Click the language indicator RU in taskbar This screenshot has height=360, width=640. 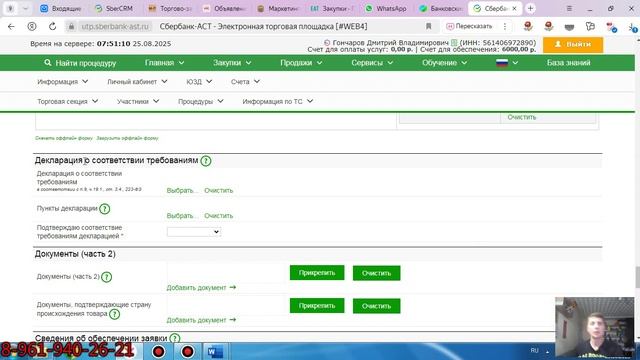pos(534,351)
